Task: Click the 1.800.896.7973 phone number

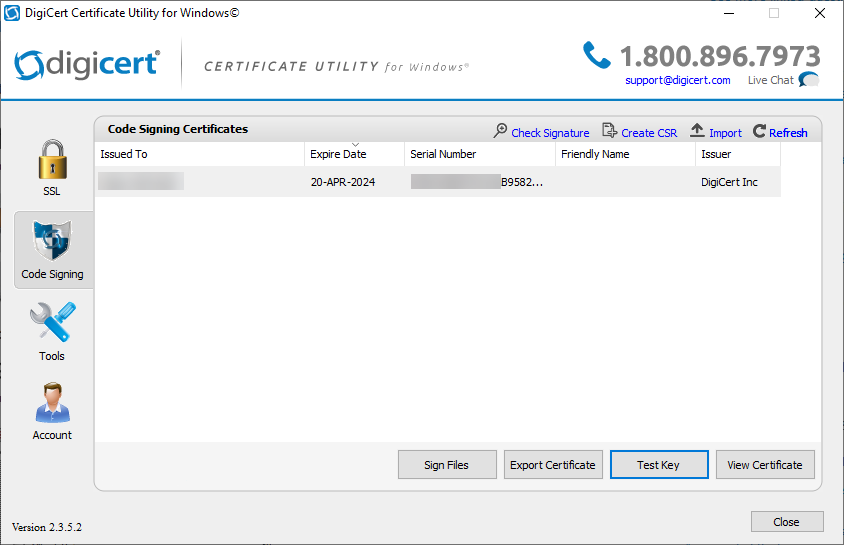Action: click(x=720, y=56)
